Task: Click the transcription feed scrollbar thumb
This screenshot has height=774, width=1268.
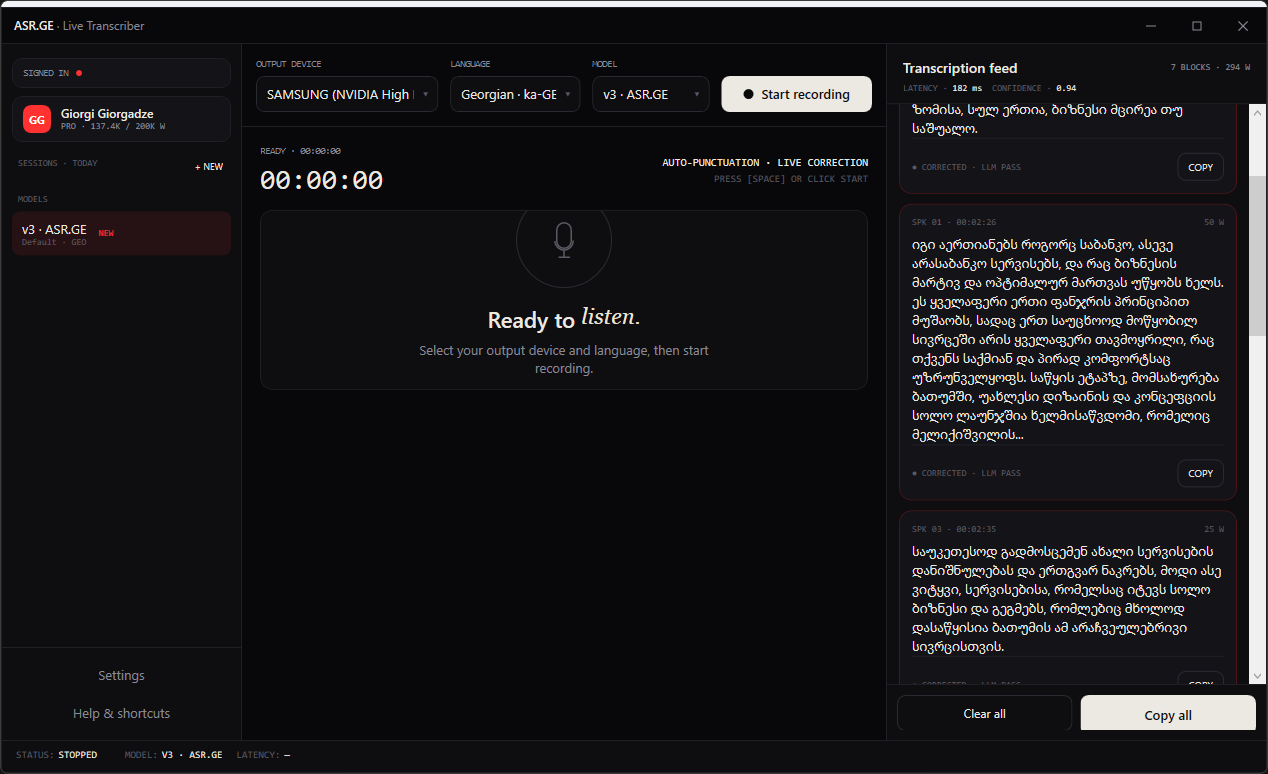Action: coord(1258,255)
